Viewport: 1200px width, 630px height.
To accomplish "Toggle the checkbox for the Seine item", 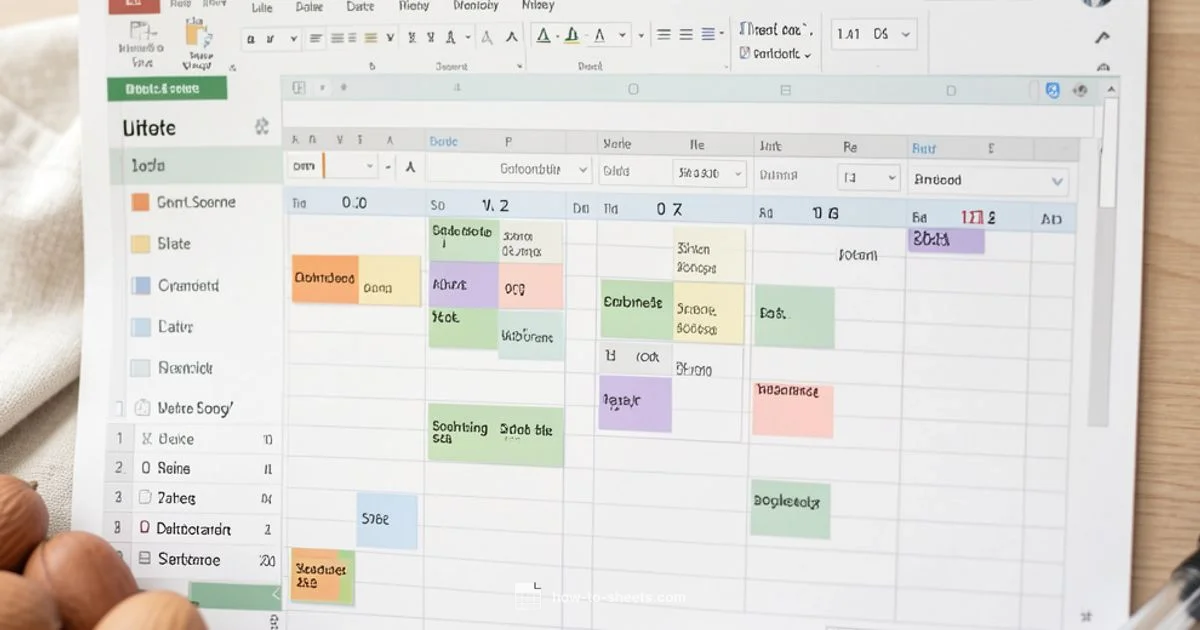I will pos(145,467).
